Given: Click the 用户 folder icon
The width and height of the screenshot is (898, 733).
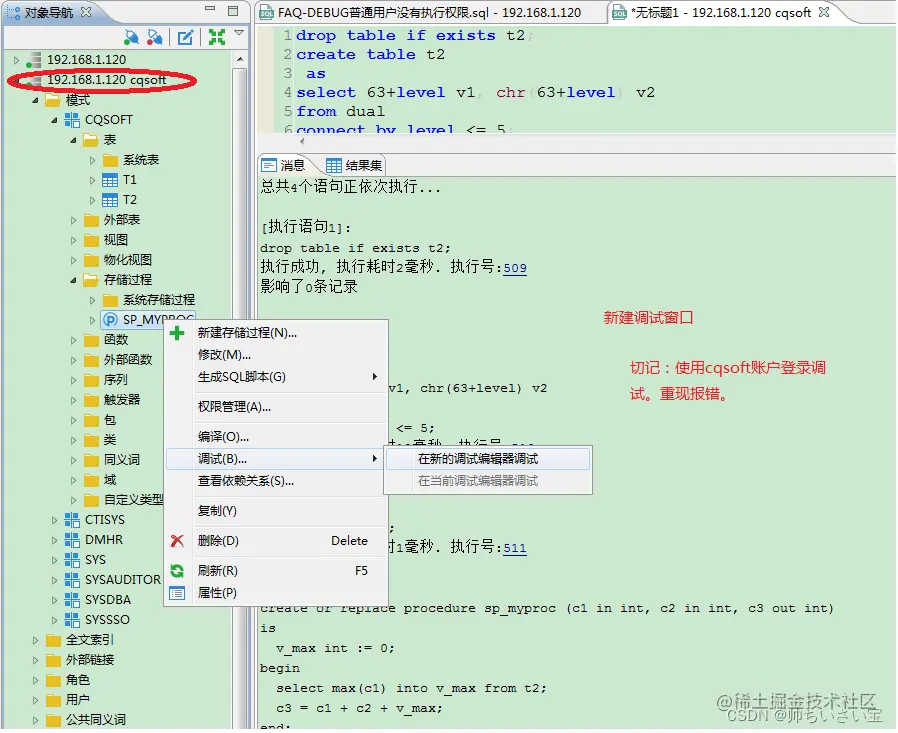Looking at the screenshot, I should 53,700.
